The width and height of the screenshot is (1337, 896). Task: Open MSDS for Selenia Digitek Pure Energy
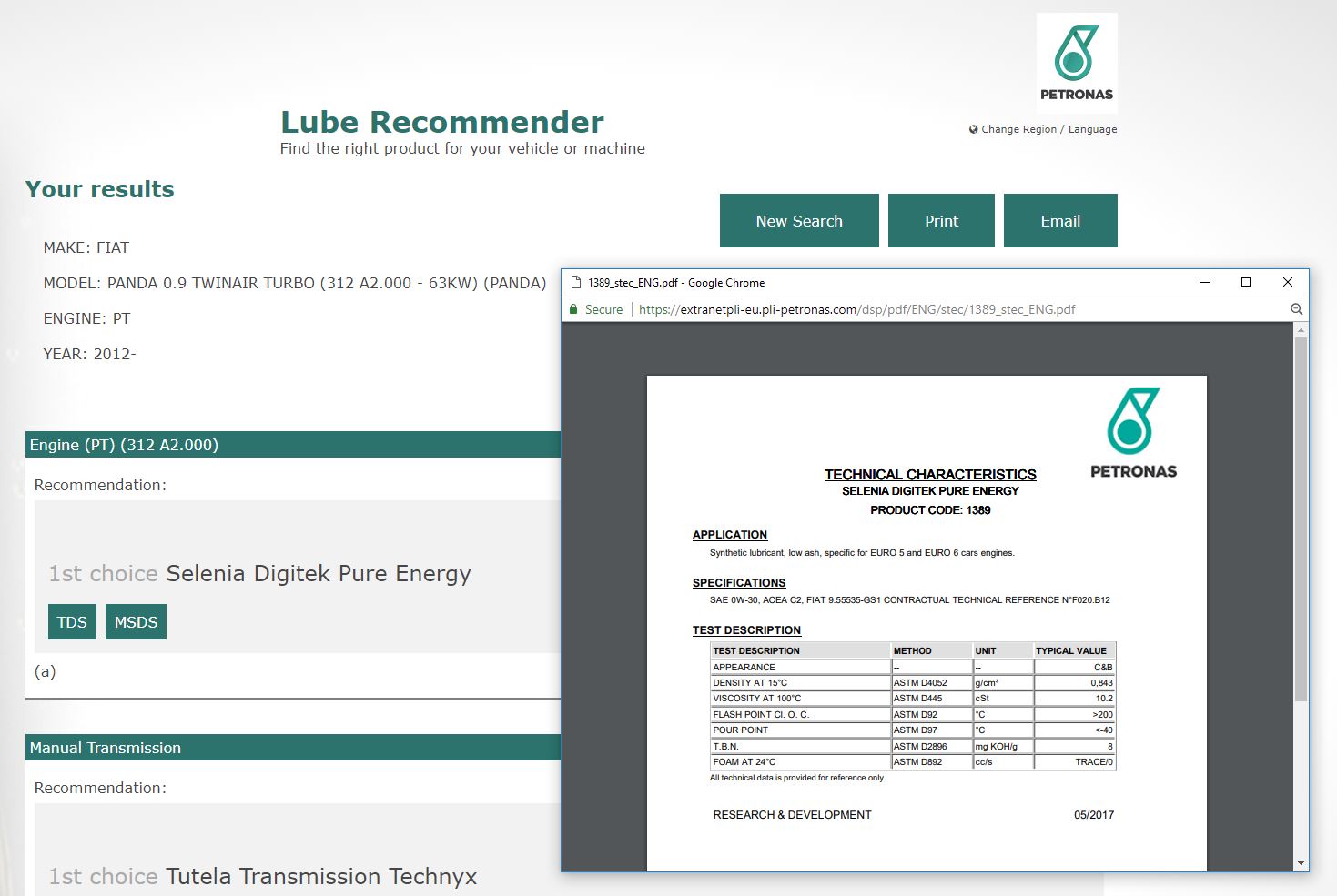click(136, 622)
